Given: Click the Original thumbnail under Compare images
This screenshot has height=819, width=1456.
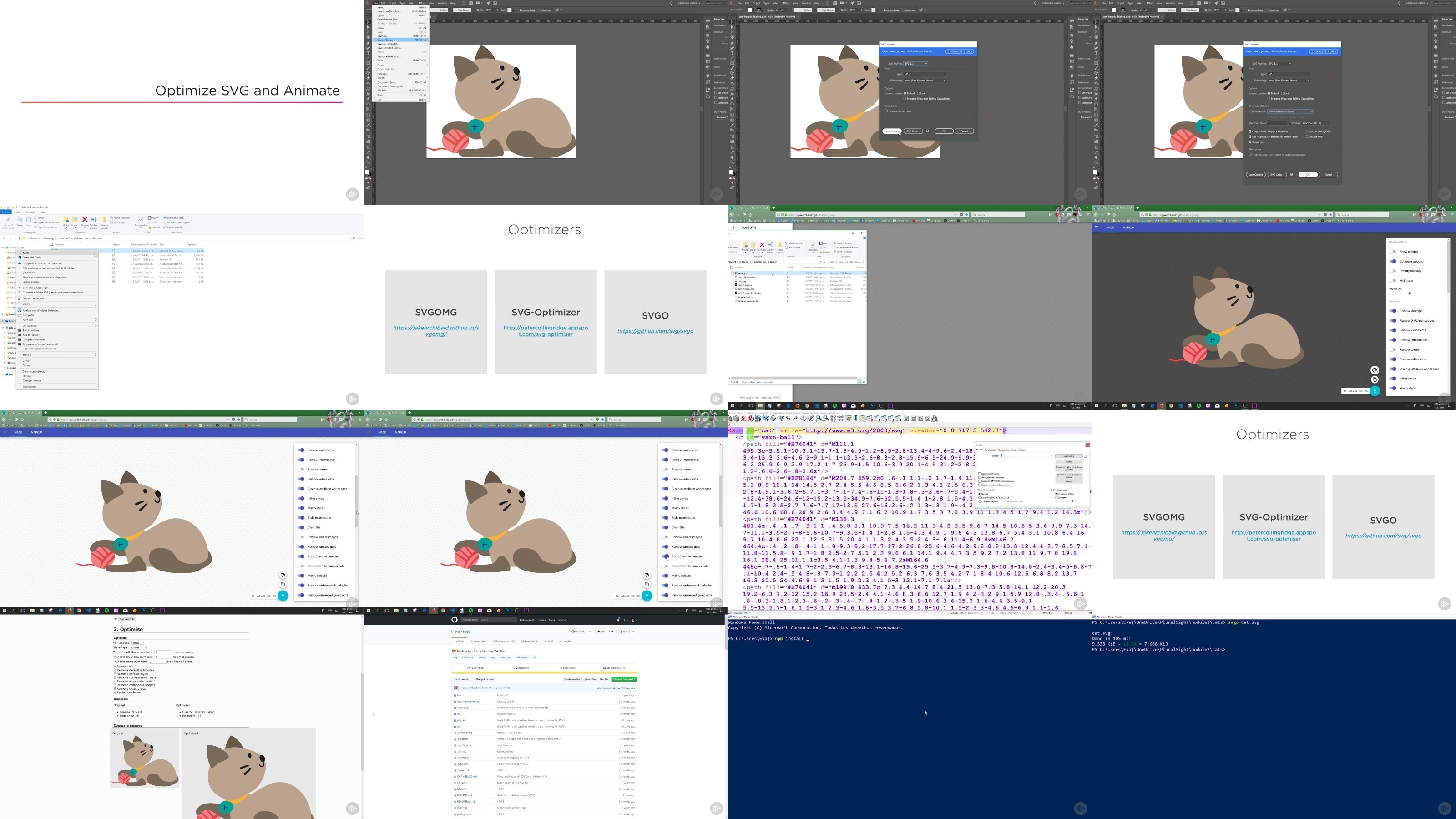Looking at the screenshot, I should click(x=145, y=758).
